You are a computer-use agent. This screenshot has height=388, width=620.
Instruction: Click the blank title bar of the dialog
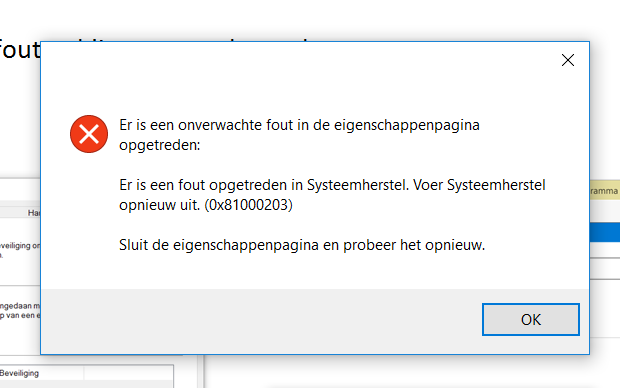(297, 60)
